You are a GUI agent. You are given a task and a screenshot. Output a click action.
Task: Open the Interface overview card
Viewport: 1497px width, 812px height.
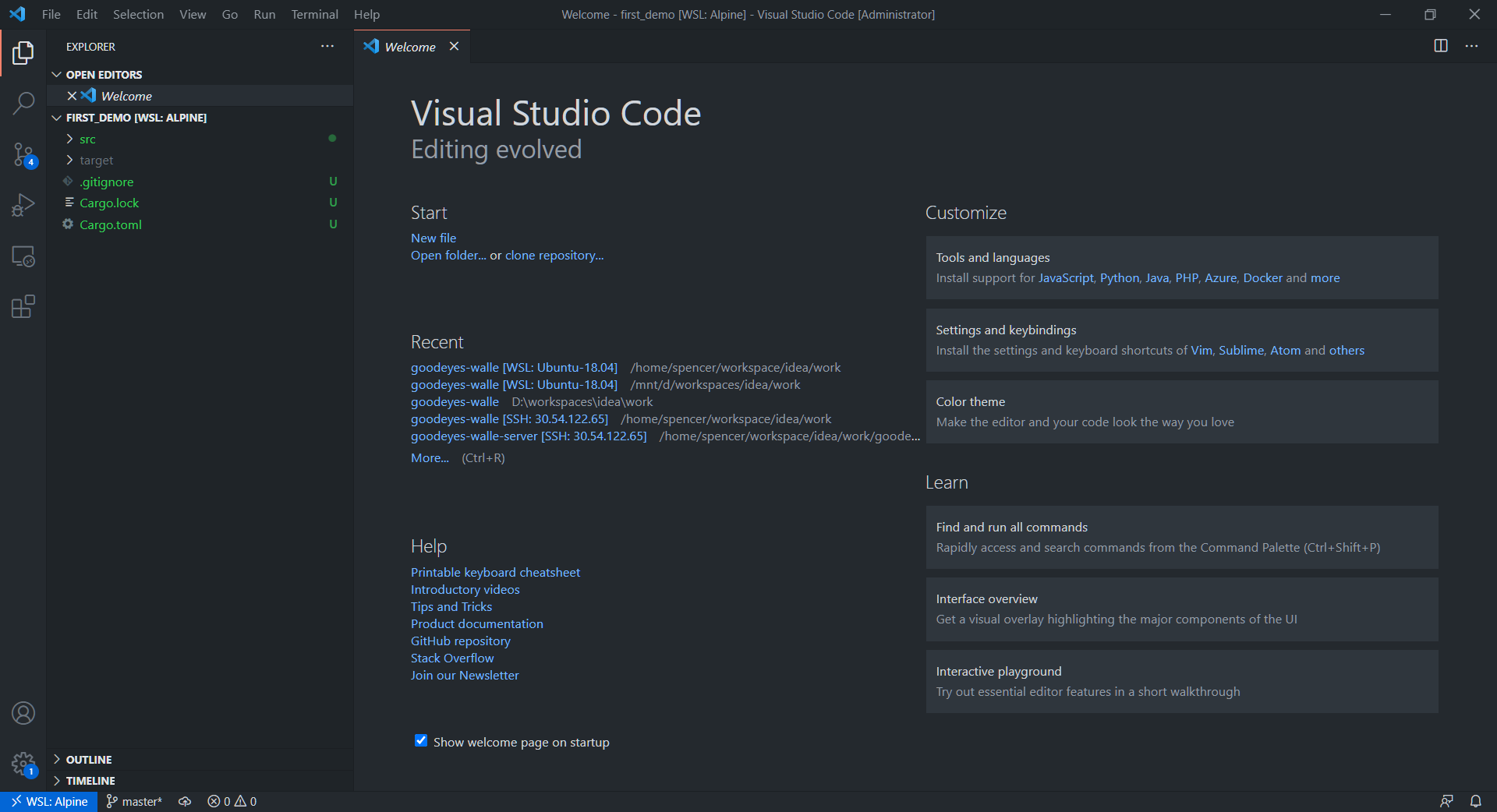(x=1182, y=609)
